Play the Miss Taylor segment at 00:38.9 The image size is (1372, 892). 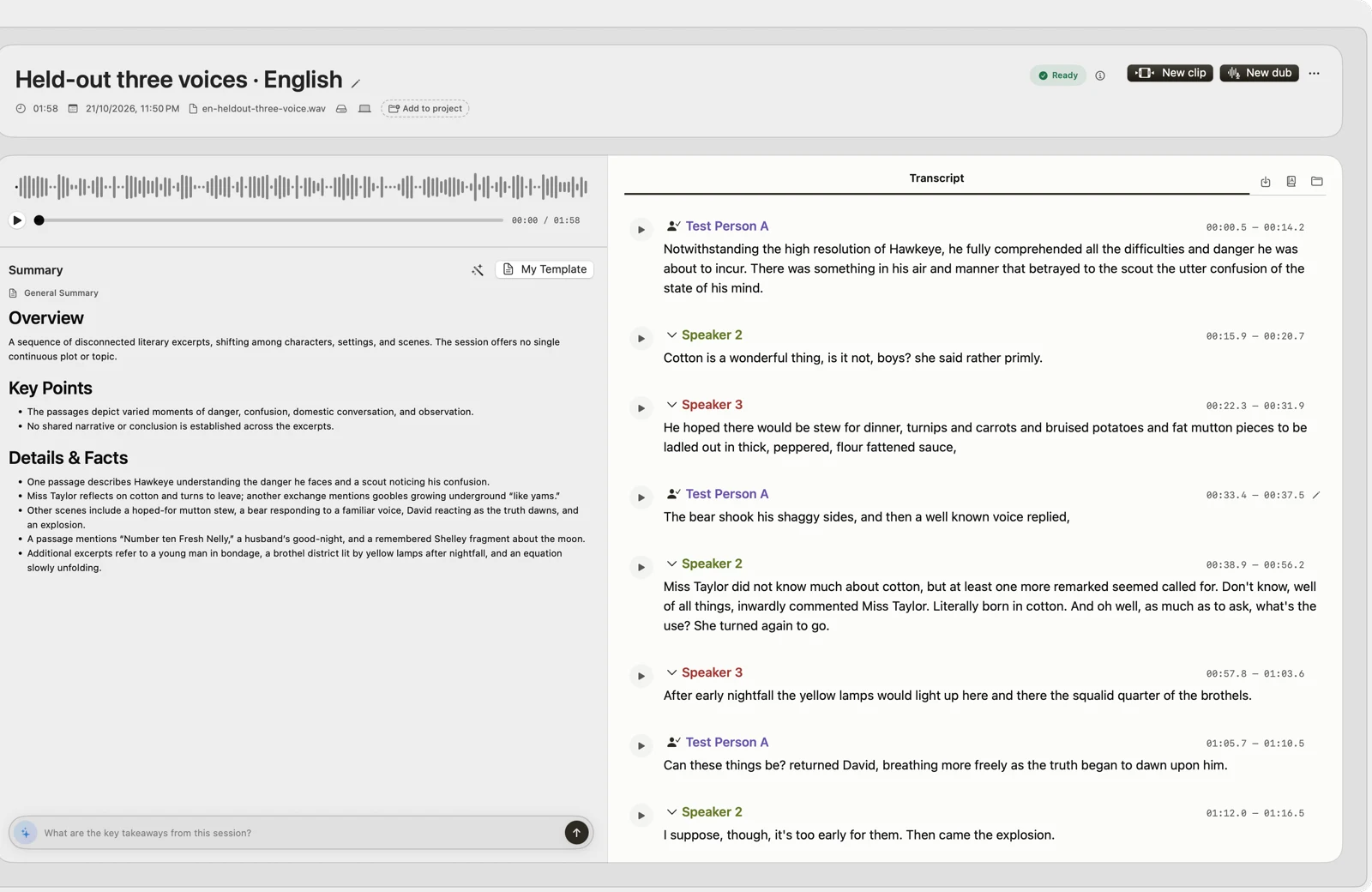(x=641, y=567)
